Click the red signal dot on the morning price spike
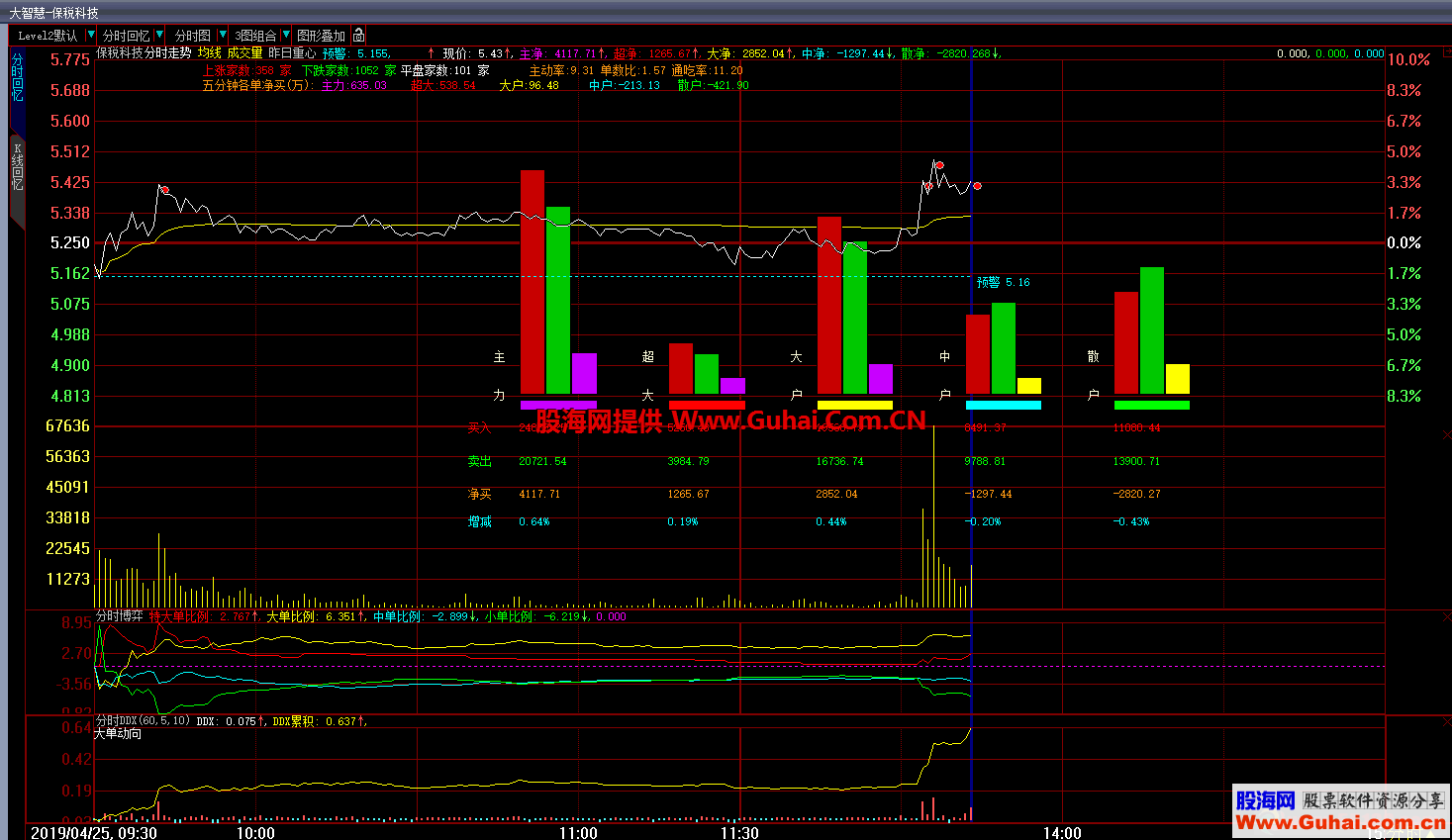Image resolution: width=1452 pixels, height=840 pixels. (x=165, y=190)
